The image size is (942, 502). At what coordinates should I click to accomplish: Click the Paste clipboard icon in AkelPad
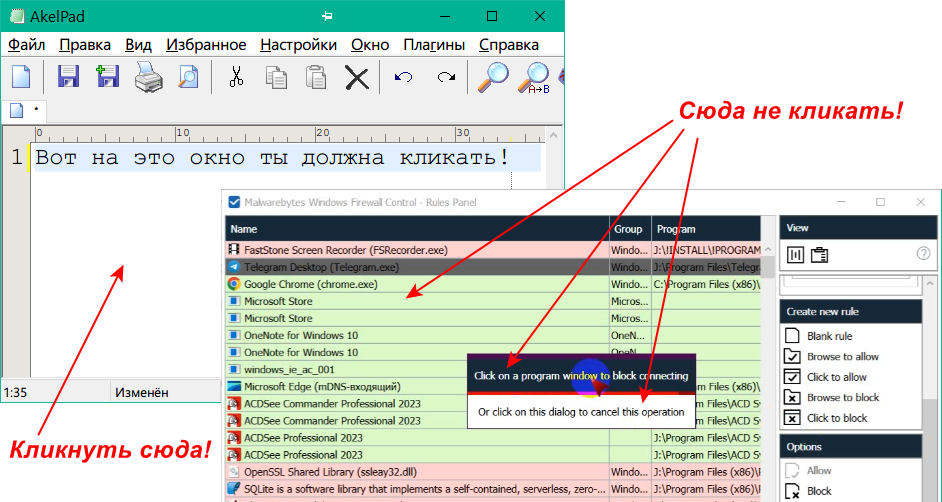coord(316,77)
